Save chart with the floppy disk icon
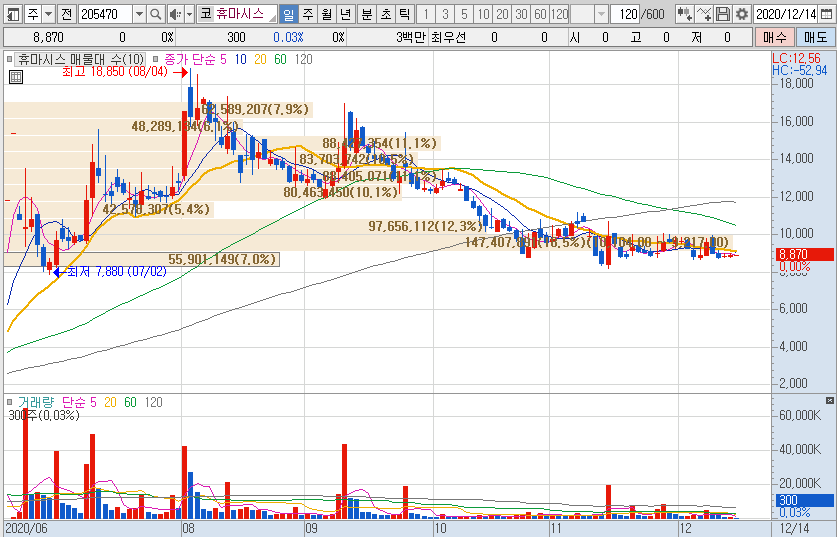This screenshot has width=837, height=537. click(723, 14)
